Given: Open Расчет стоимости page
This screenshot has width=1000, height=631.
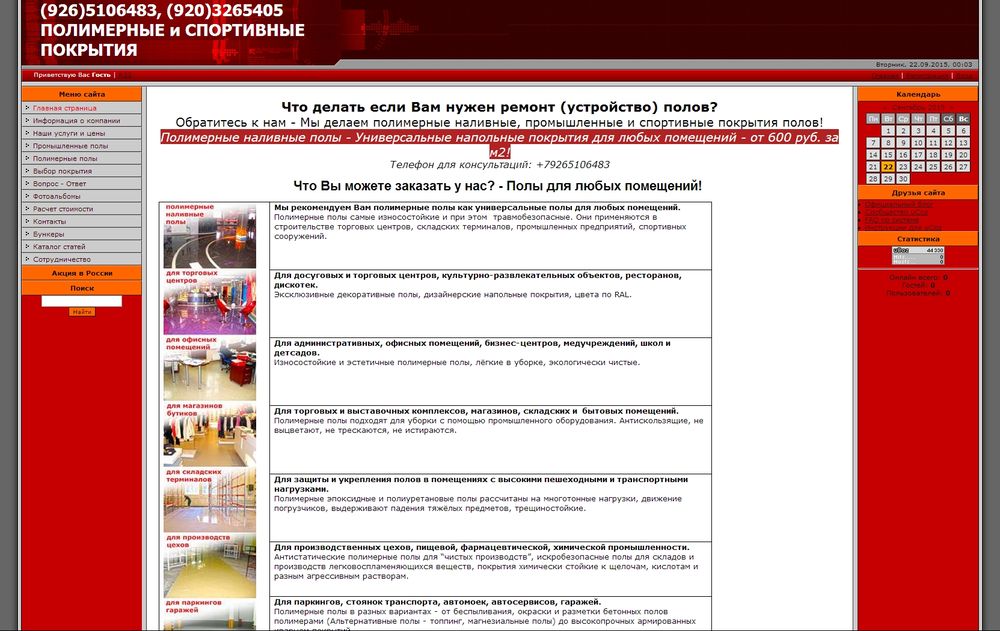Looking at the screenshot, I should click(x=63, y=209).
